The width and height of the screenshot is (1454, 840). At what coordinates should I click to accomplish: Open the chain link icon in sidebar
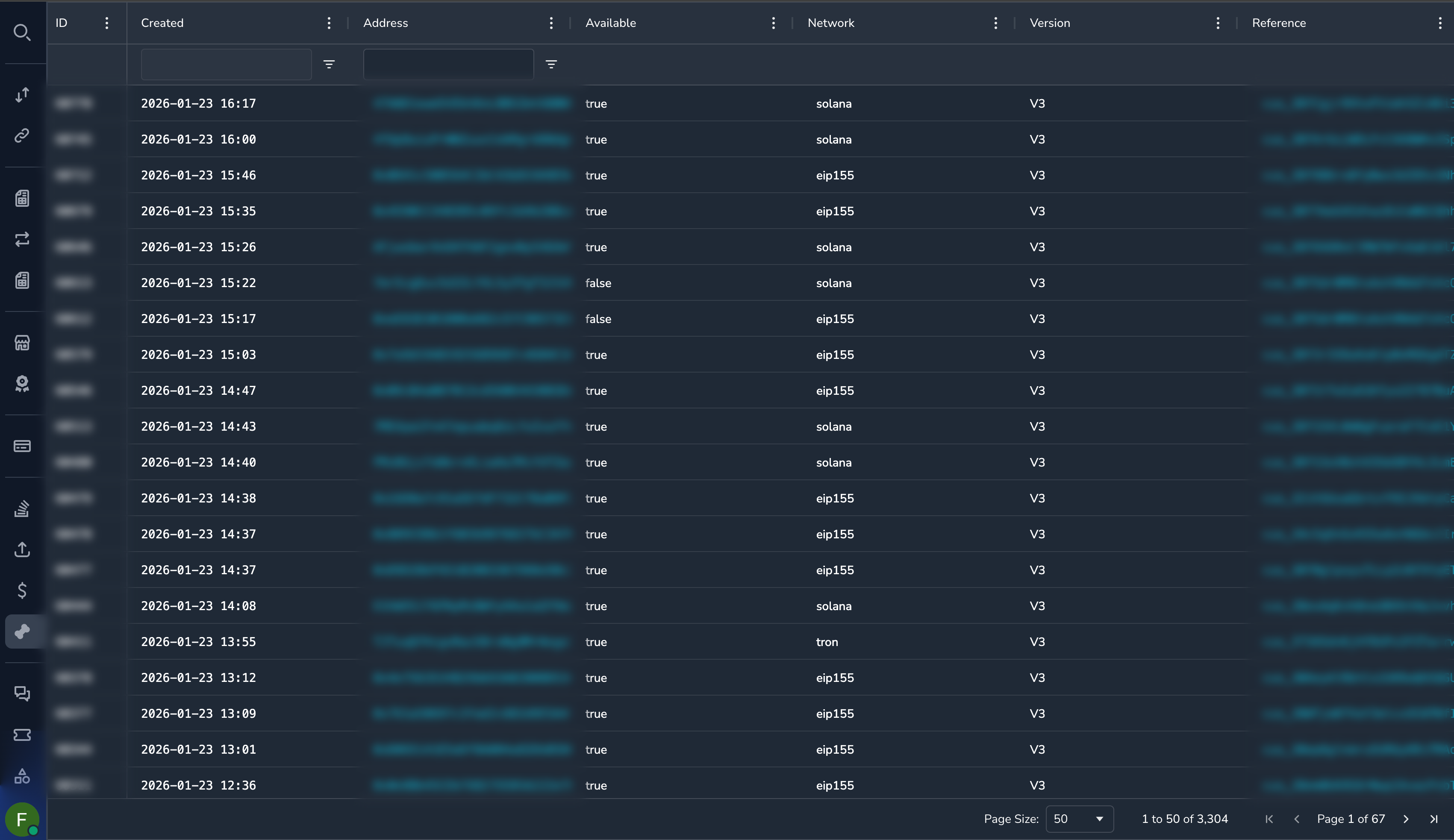pyautogui.click(x=22, y=135)
